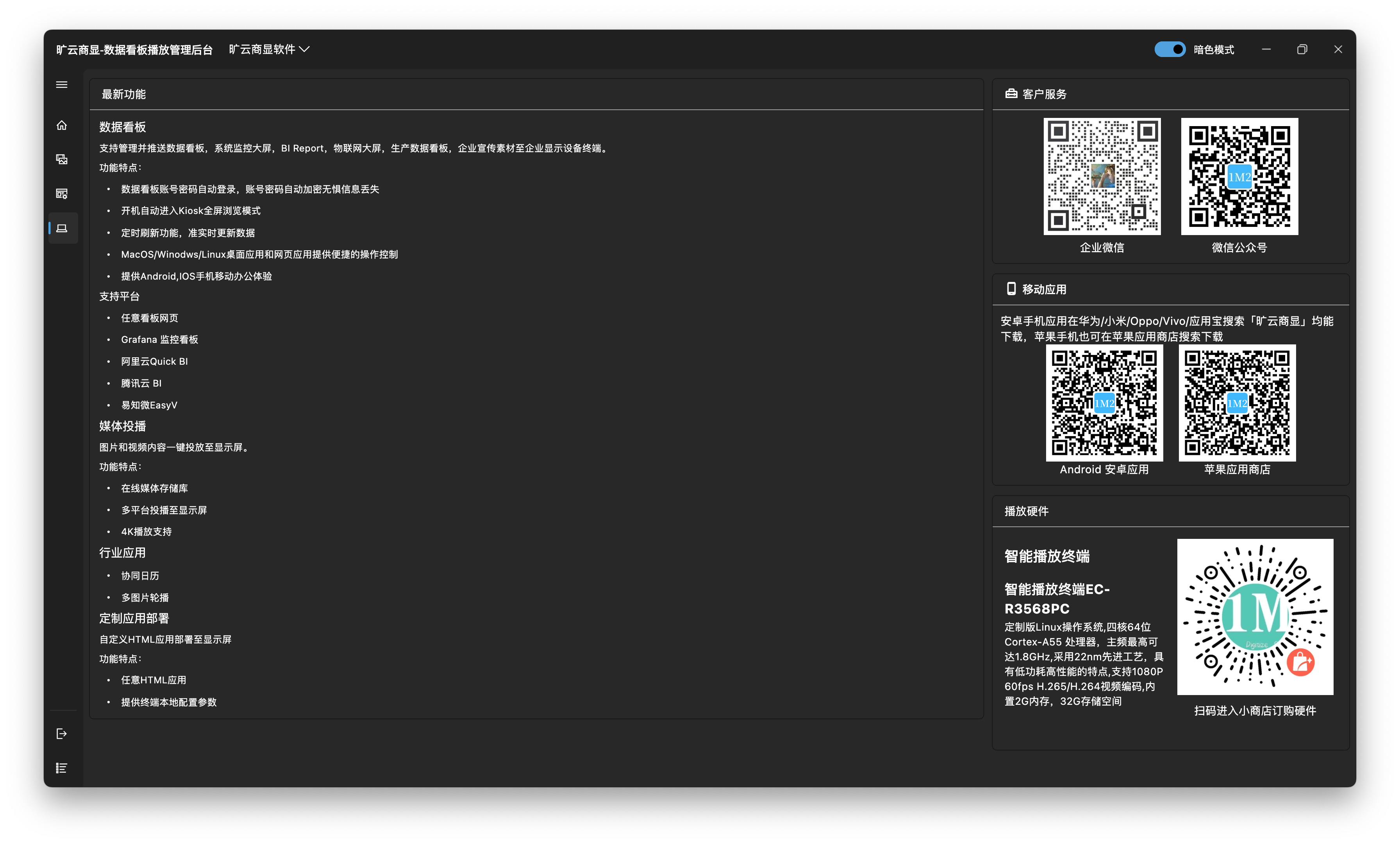Click the logout icon in sidebar
Viewport: 1400px width, 845px height.
click(62, 734)
